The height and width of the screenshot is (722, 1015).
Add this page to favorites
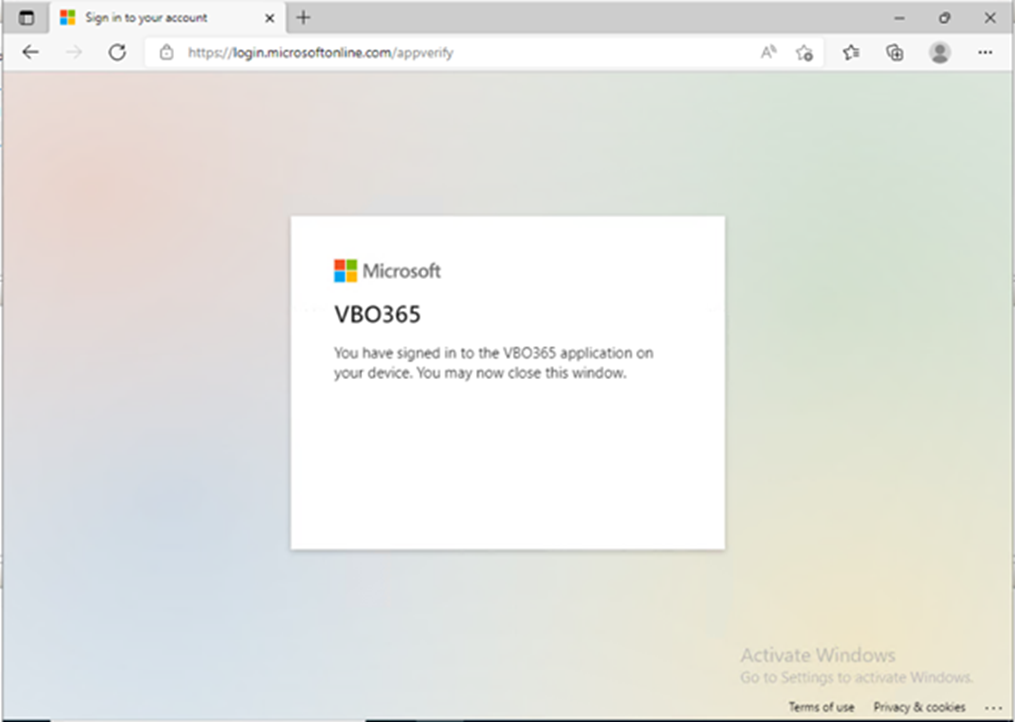(x=805, y=52)
